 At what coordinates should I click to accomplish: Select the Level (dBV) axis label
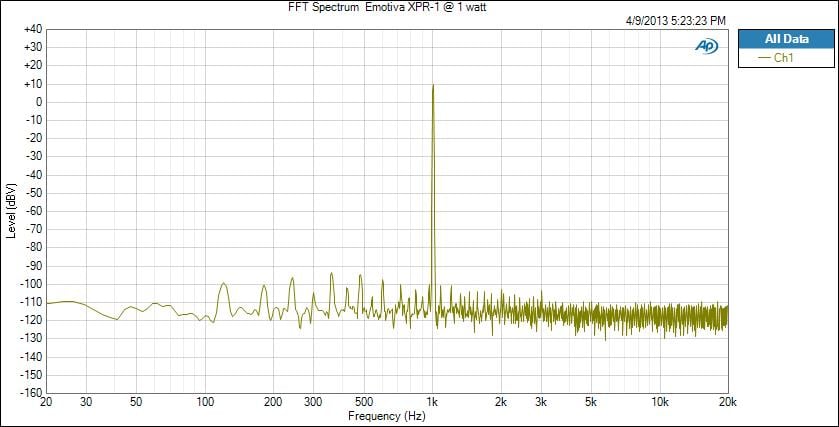[11, 210]
